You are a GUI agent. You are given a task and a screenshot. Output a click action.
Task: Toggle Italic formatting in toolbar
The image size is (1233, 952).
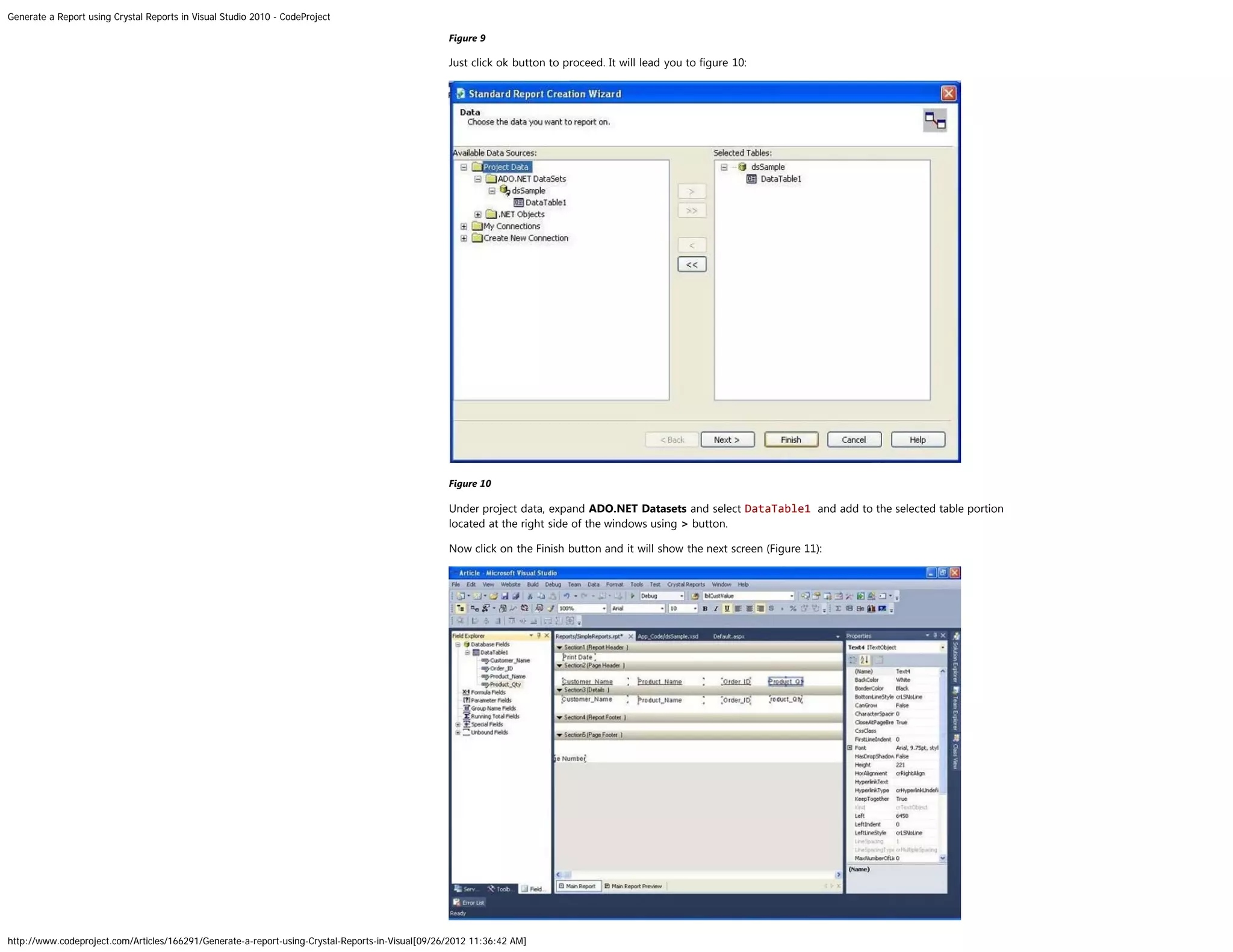click(716, 608)
